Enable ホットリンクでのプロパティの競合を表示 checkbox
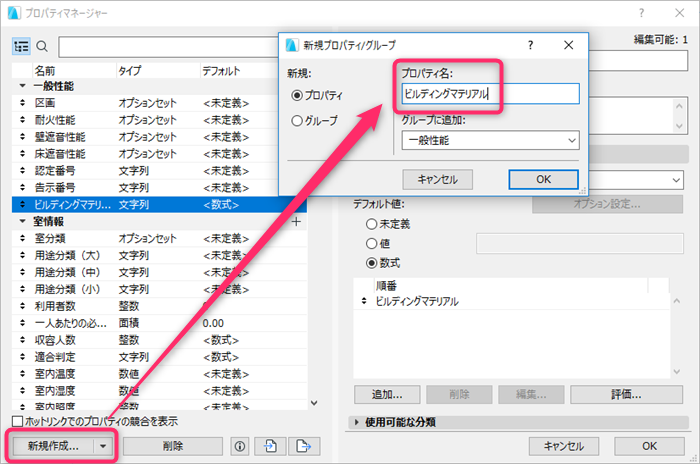700x464 pixels. [17, 421]
